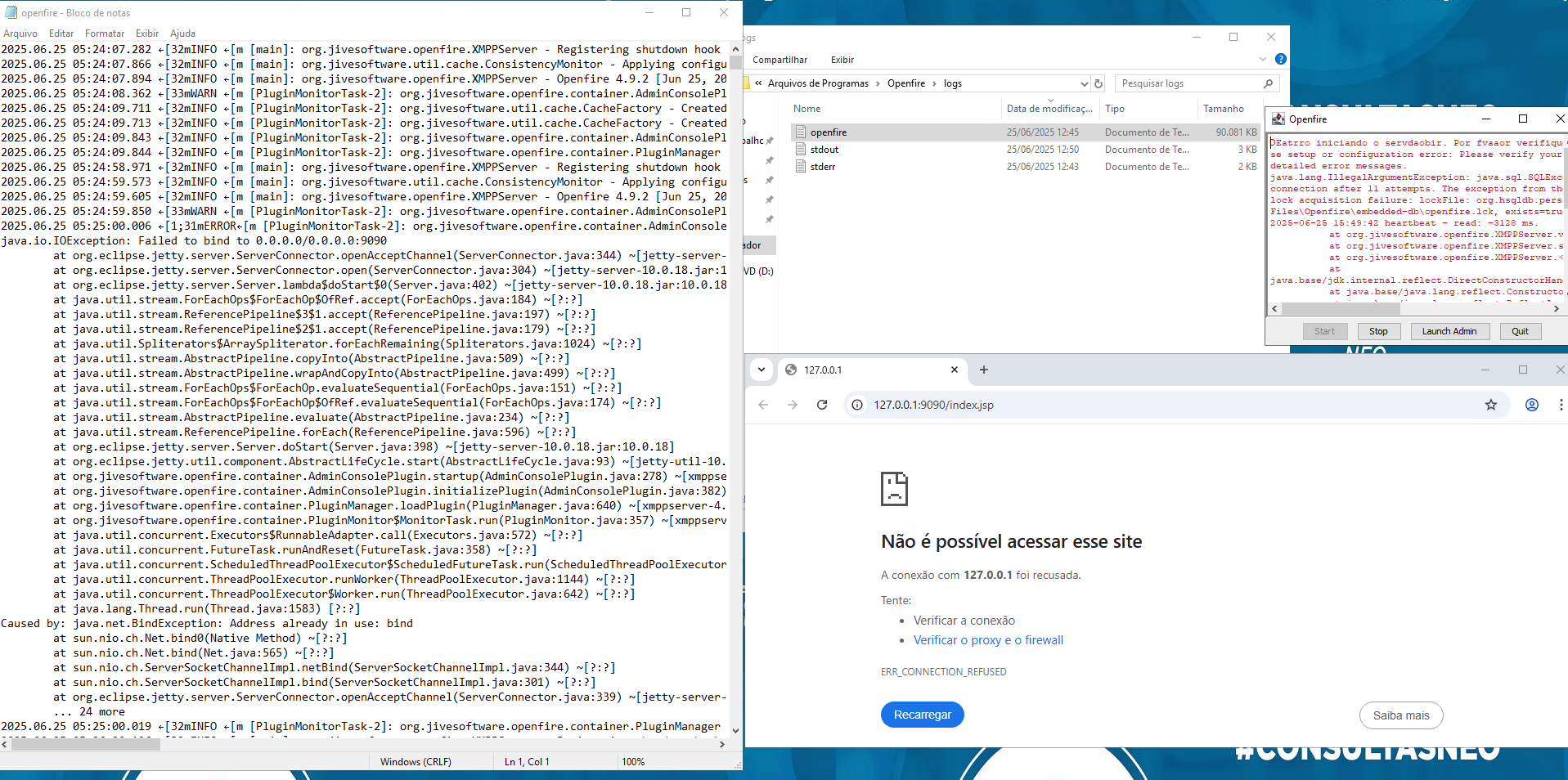The width and height of the screenshot is (1568, 780).
Task: Click the refresh icon next to Explorer address bar
Action: point(1098,83)
